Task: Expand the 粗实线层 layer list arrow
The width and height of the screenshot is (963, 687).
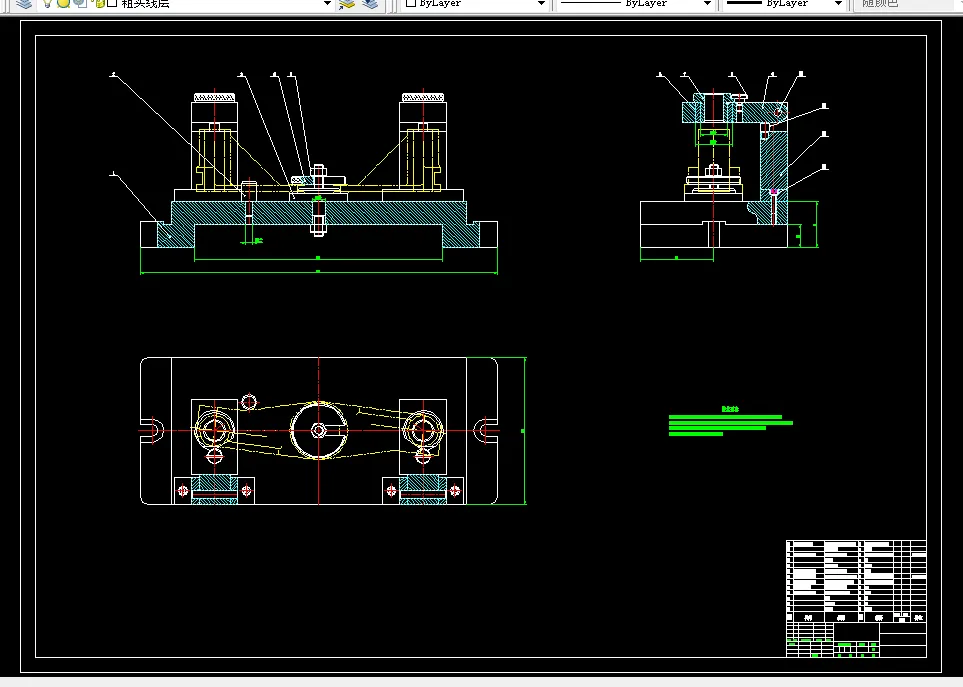Action: pyautogui.click(x=327, y=3)
